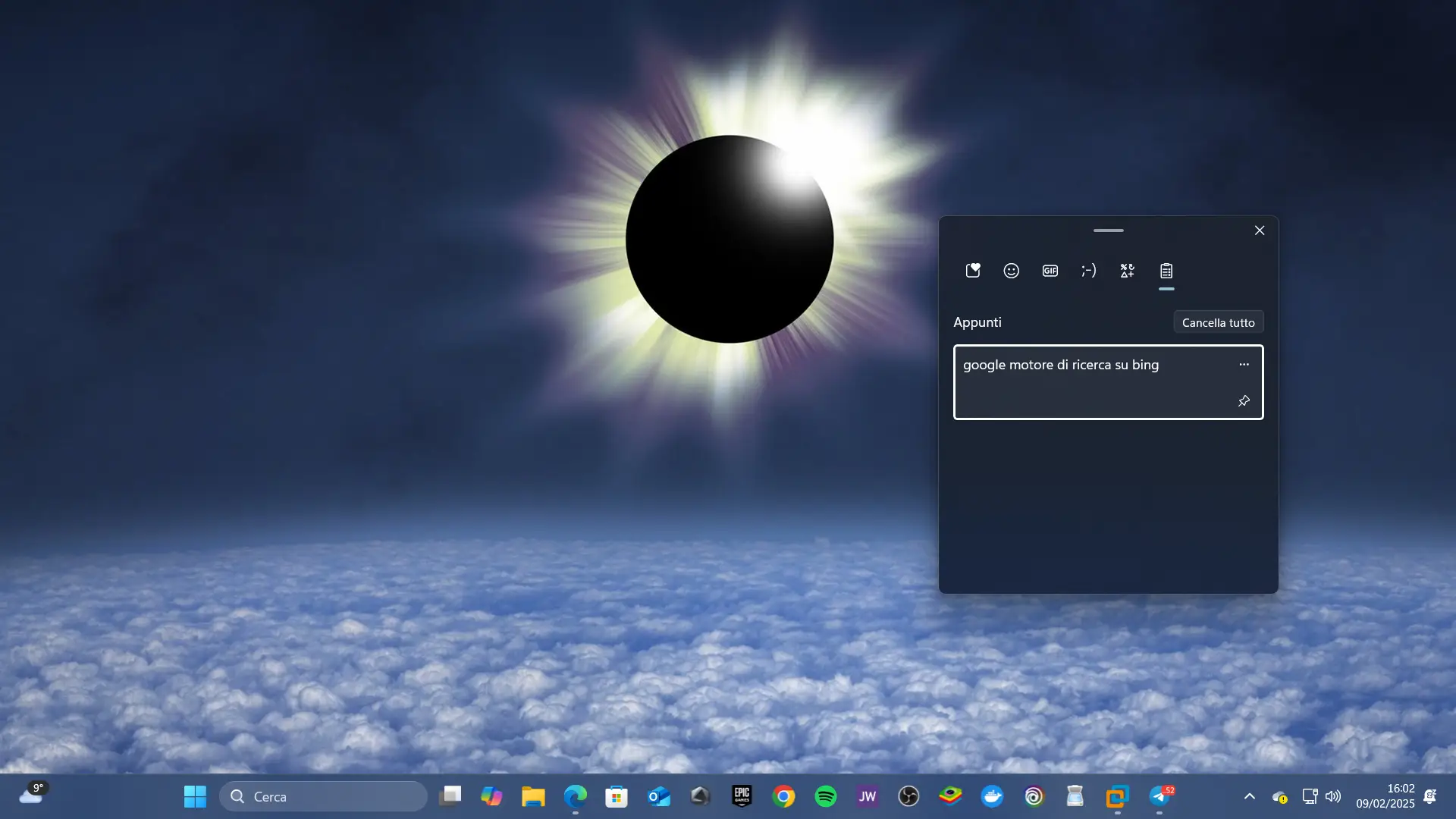Switch to the Emoji tab
Viewport: 1456px width, 819px height.
[x=1011, y=271]
